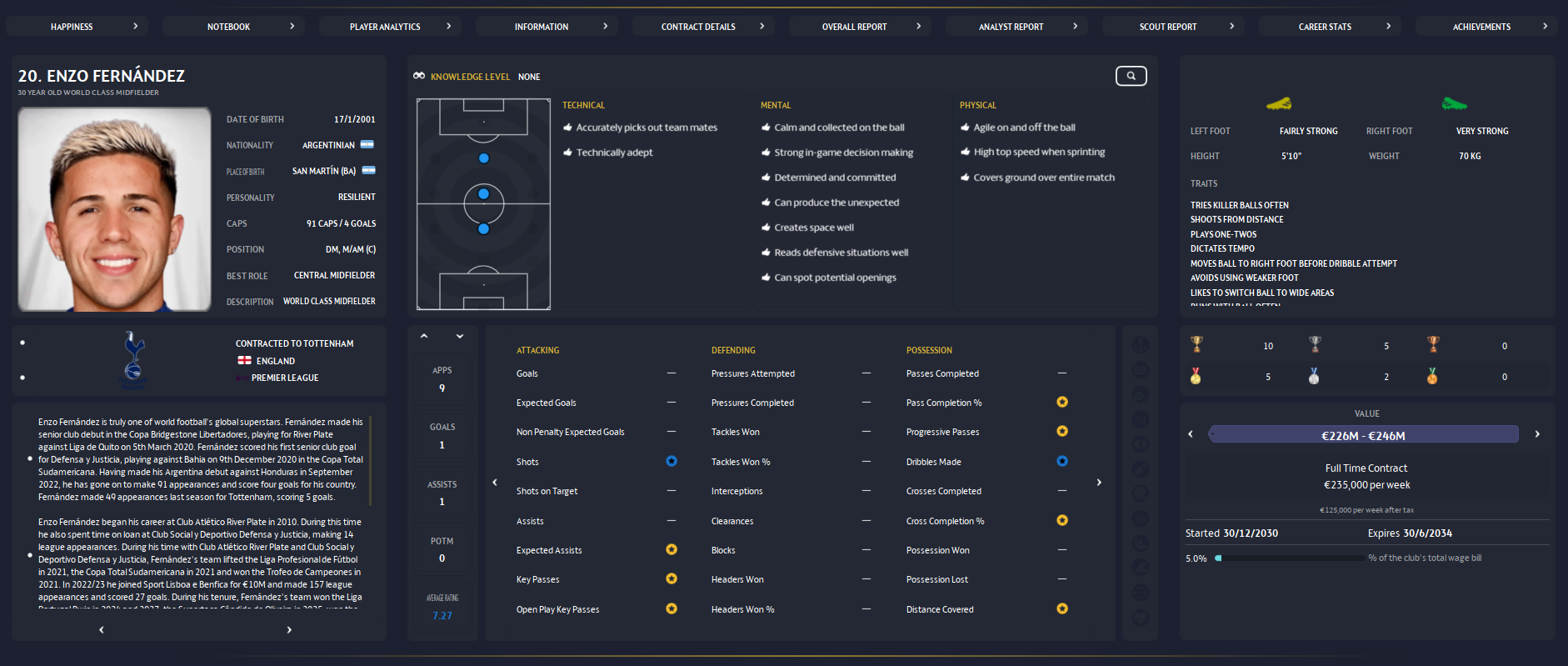Click the central midfield dot on the pitch
This screenshot has width=1568, height=666.
pos(483,194)
